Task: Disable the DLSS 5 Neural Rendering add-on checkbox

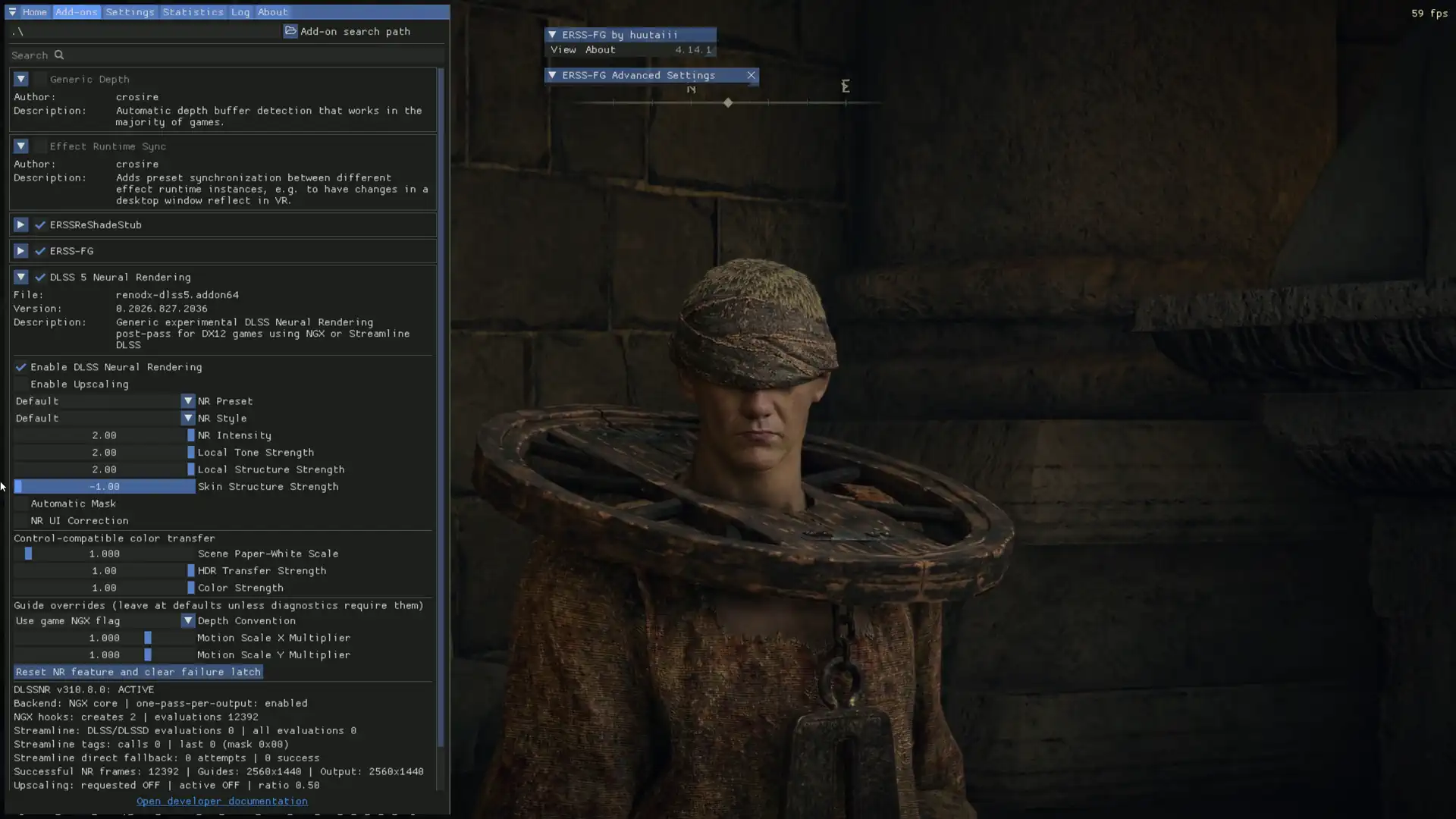Action: point(40,278)
